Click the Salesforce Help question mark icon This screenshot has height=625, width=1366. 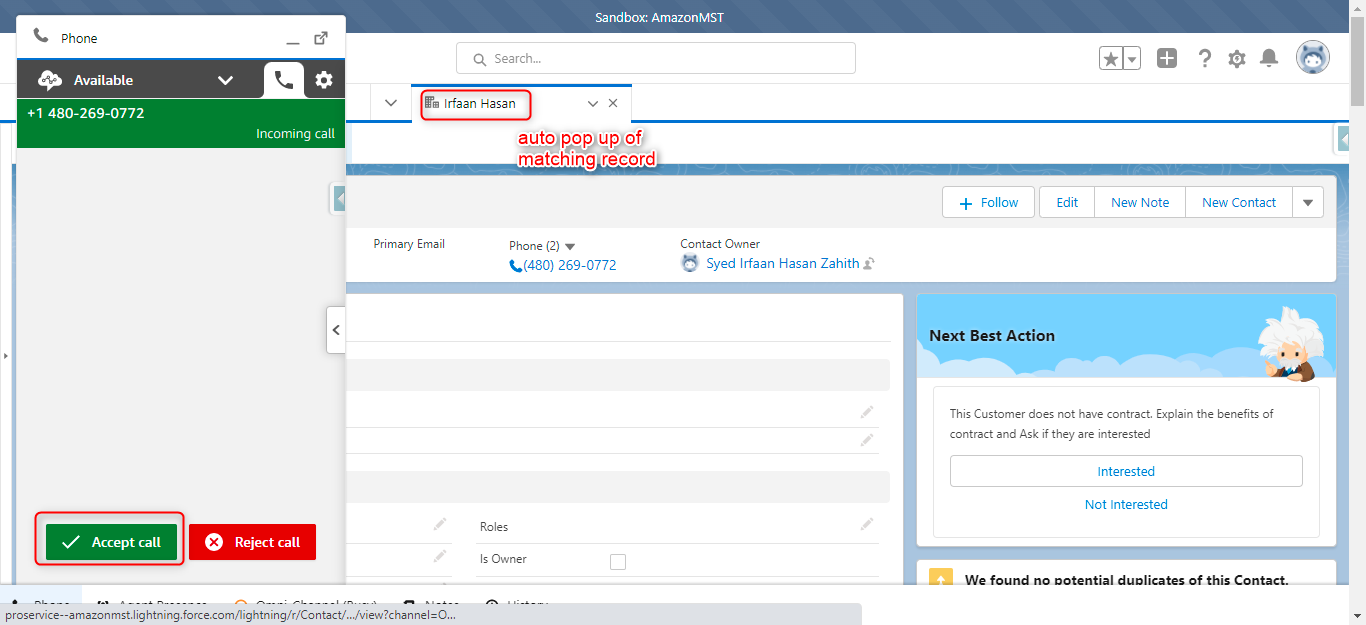[1204, 58]
